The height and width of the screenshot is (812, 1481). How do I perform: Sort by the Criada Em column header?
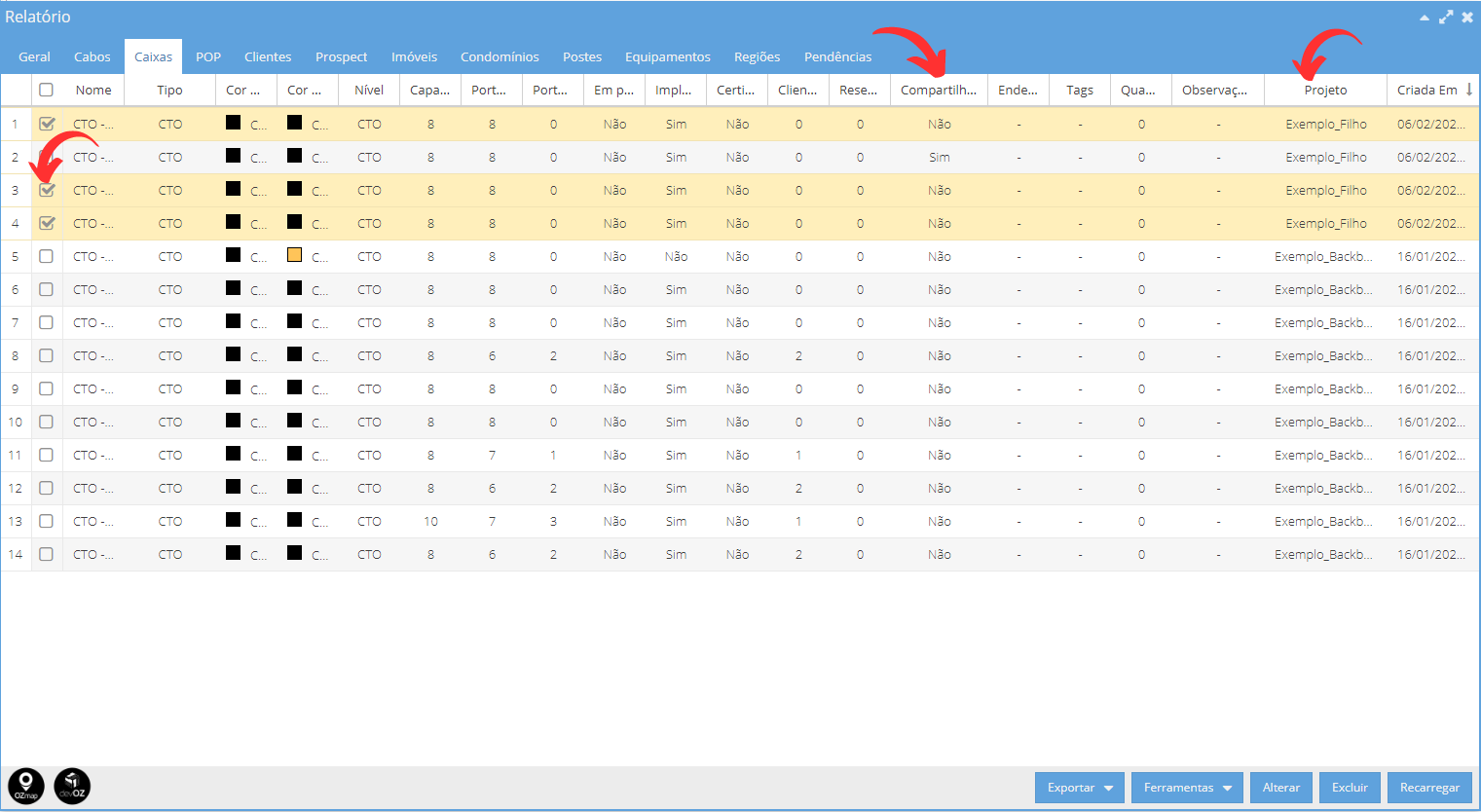[x=1433, y=90]
